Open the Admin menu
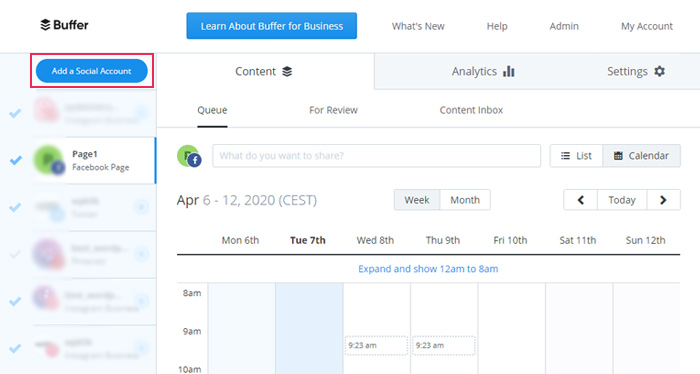Viewport: 700px width, 374px height. 564,26
